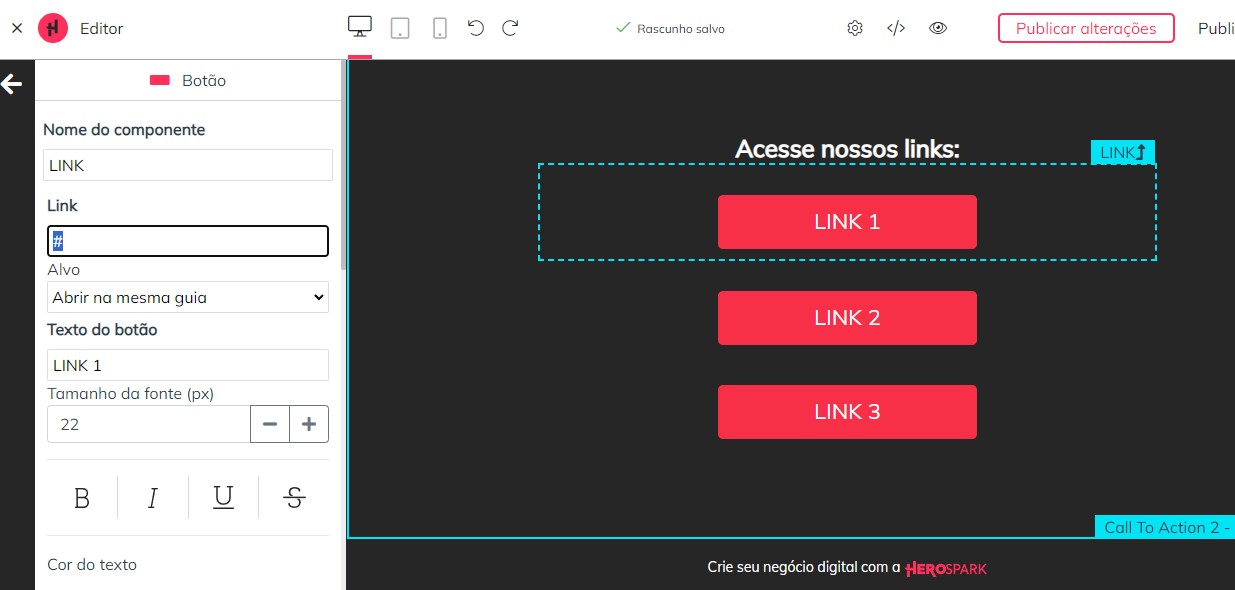Screen dimensions: 1235x590
Task: Select the Call To Action 2 section label
Action: [1165, 527]
